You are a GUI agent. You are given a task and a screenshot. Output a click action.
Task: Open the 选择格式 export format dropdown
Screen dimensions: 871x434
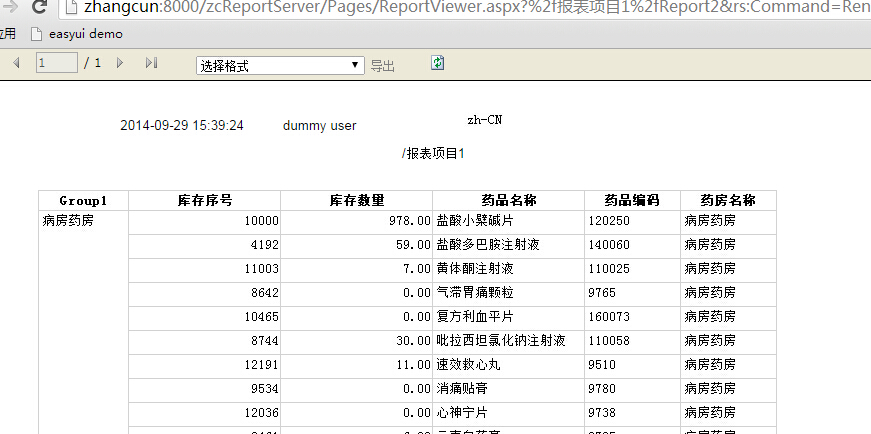point(281,66)
